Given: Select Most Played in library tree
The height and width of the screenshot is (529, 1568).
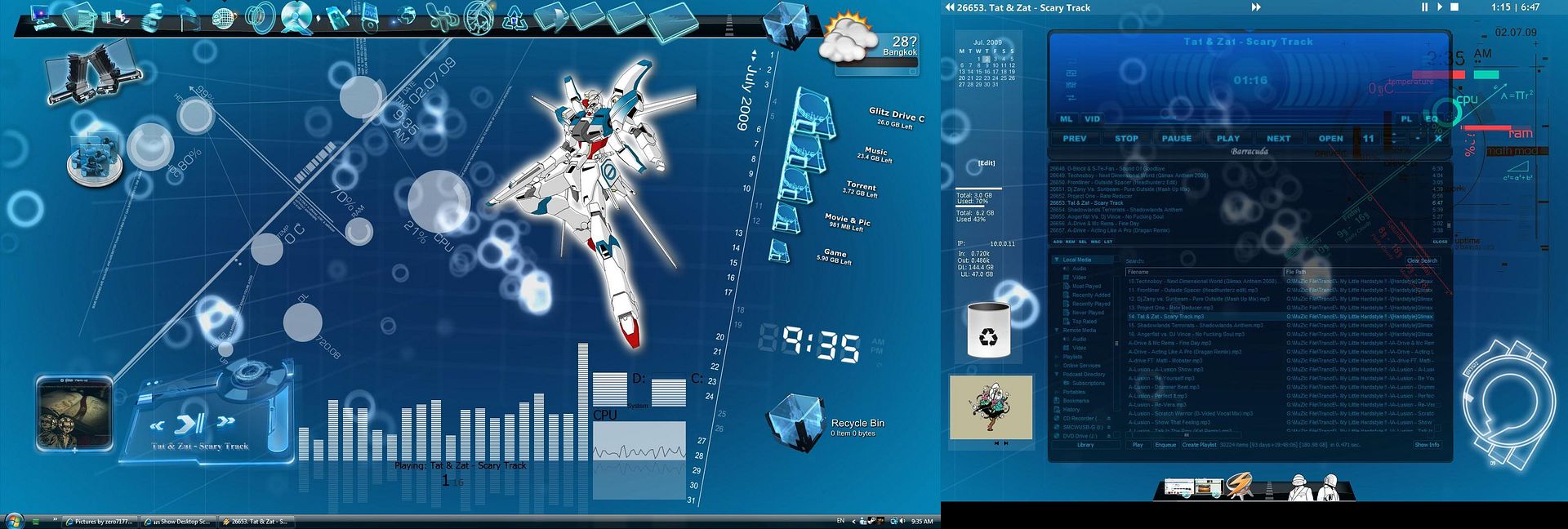Looking at the screenshot, I should 1086,287.
